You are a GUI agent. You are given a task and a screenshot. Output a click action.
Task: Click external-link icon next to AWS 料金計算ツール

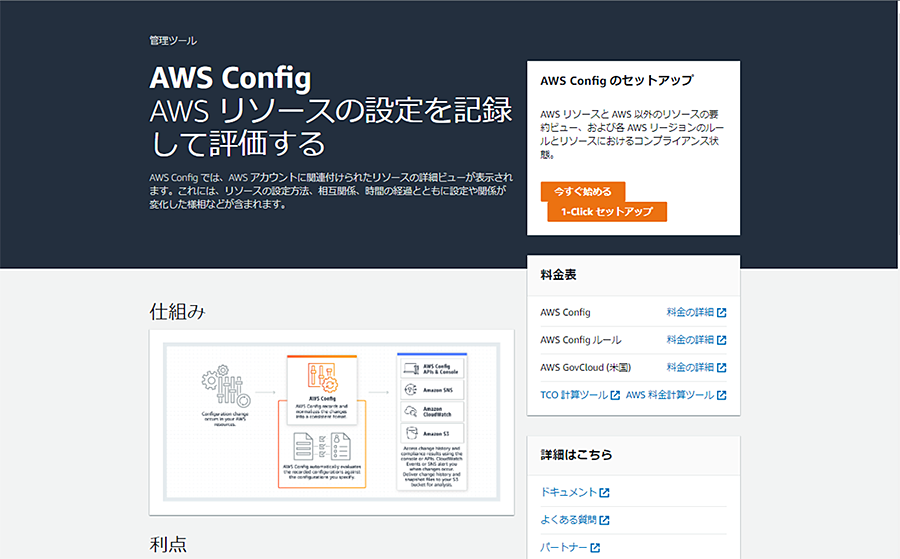coord(722,395)
